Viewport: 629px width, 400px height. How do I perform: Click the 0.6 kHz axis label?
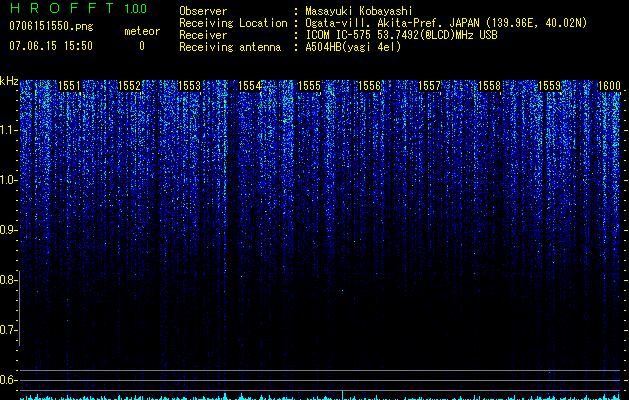click(x=8, y=380)
